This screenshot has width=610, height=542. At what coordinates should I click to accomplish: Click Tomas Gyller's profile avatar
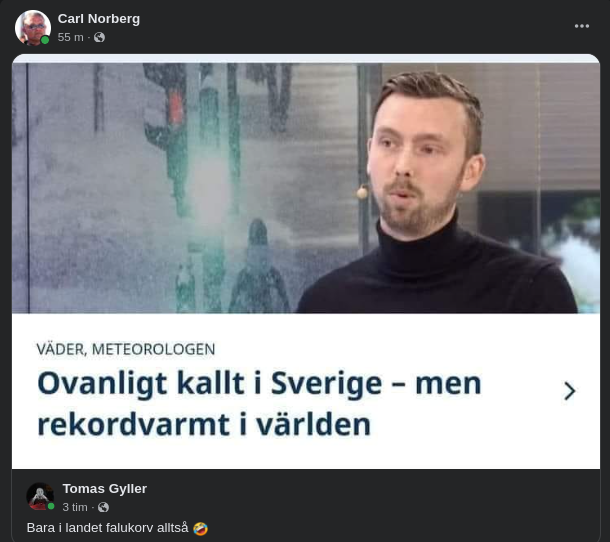click(x=40, y=496)
